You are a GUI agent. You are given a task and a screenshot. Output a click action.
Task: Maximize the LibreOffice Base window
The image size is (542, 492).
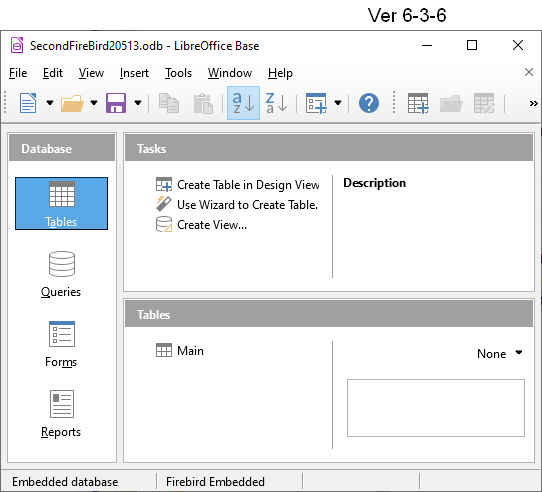472,45
